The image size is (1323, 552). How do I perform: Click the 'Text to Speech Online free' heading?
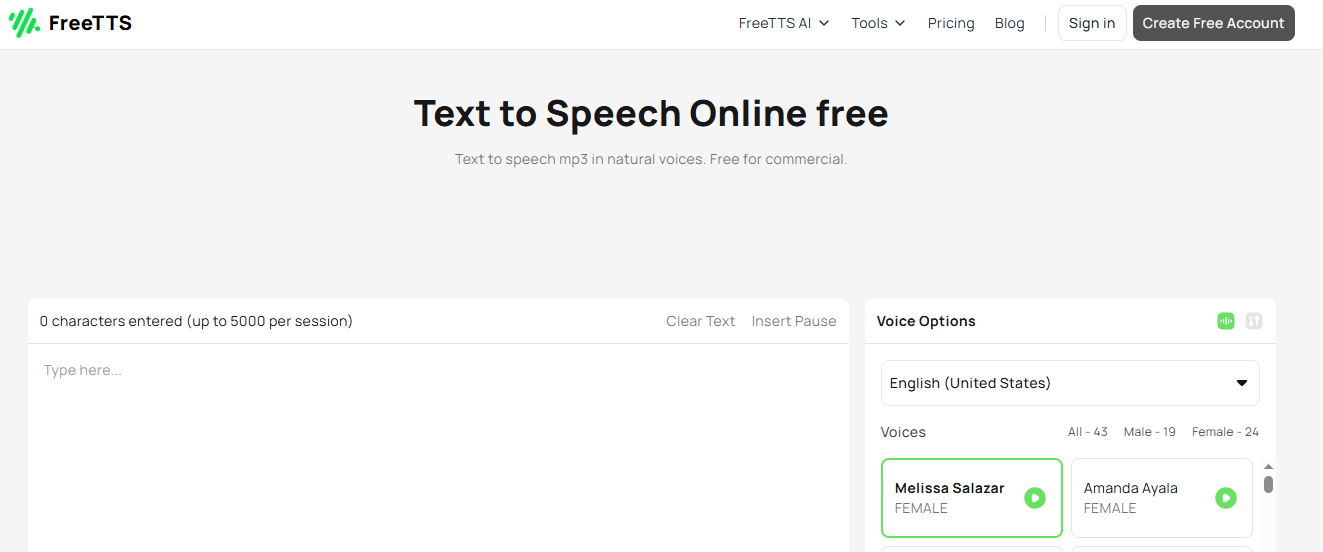click(x=651, y=113)
